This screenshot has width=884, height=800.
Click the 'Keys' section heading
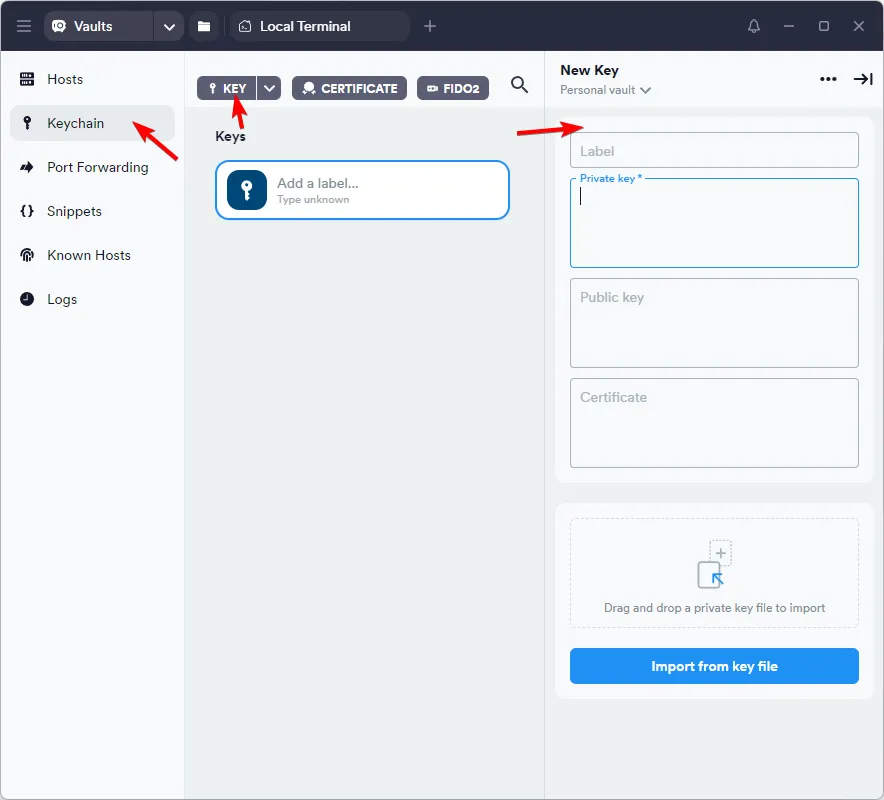coord(230,136)
